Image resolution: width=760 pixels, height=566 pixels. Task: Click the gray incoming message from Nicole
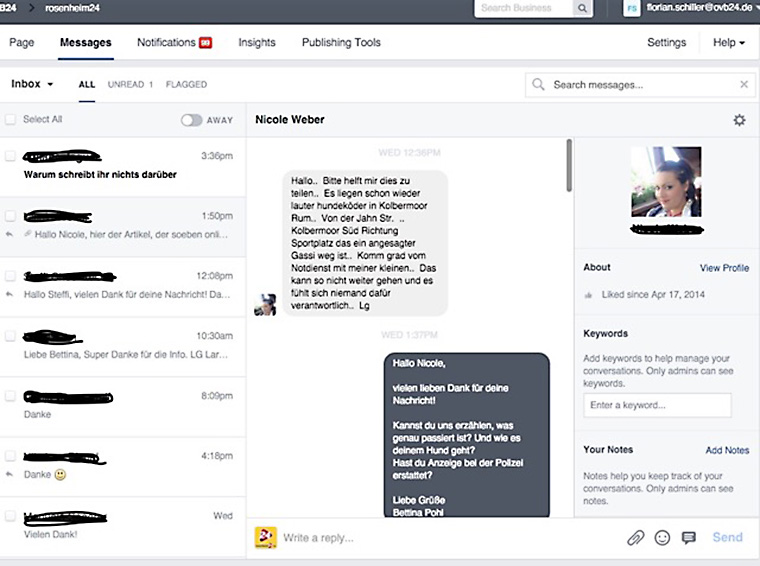click(365, 243)
